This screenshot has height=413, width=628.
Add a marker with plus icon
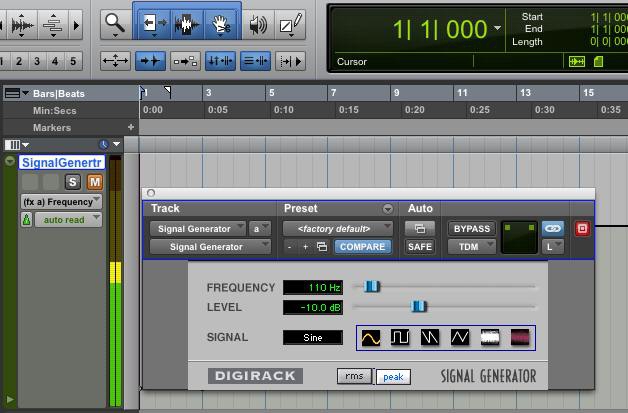click(131, 127)
